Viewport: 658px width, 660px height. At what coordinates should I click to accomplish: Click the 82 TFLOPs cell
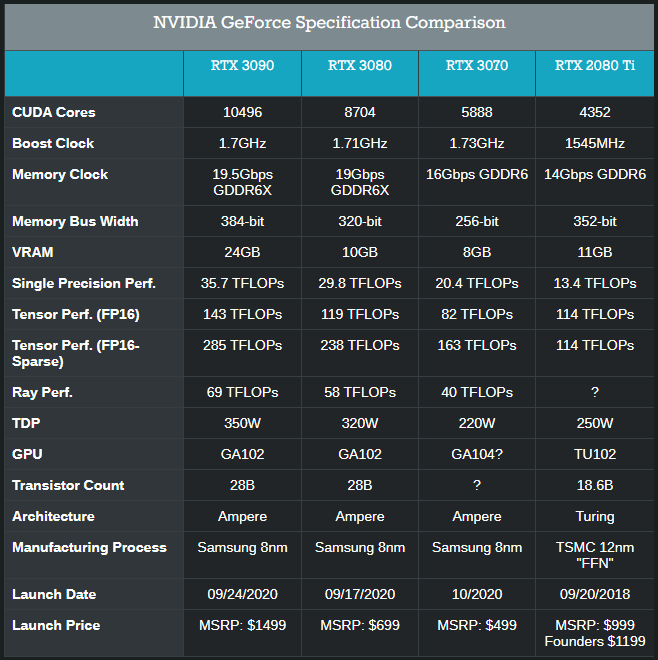tap(477, 315)
